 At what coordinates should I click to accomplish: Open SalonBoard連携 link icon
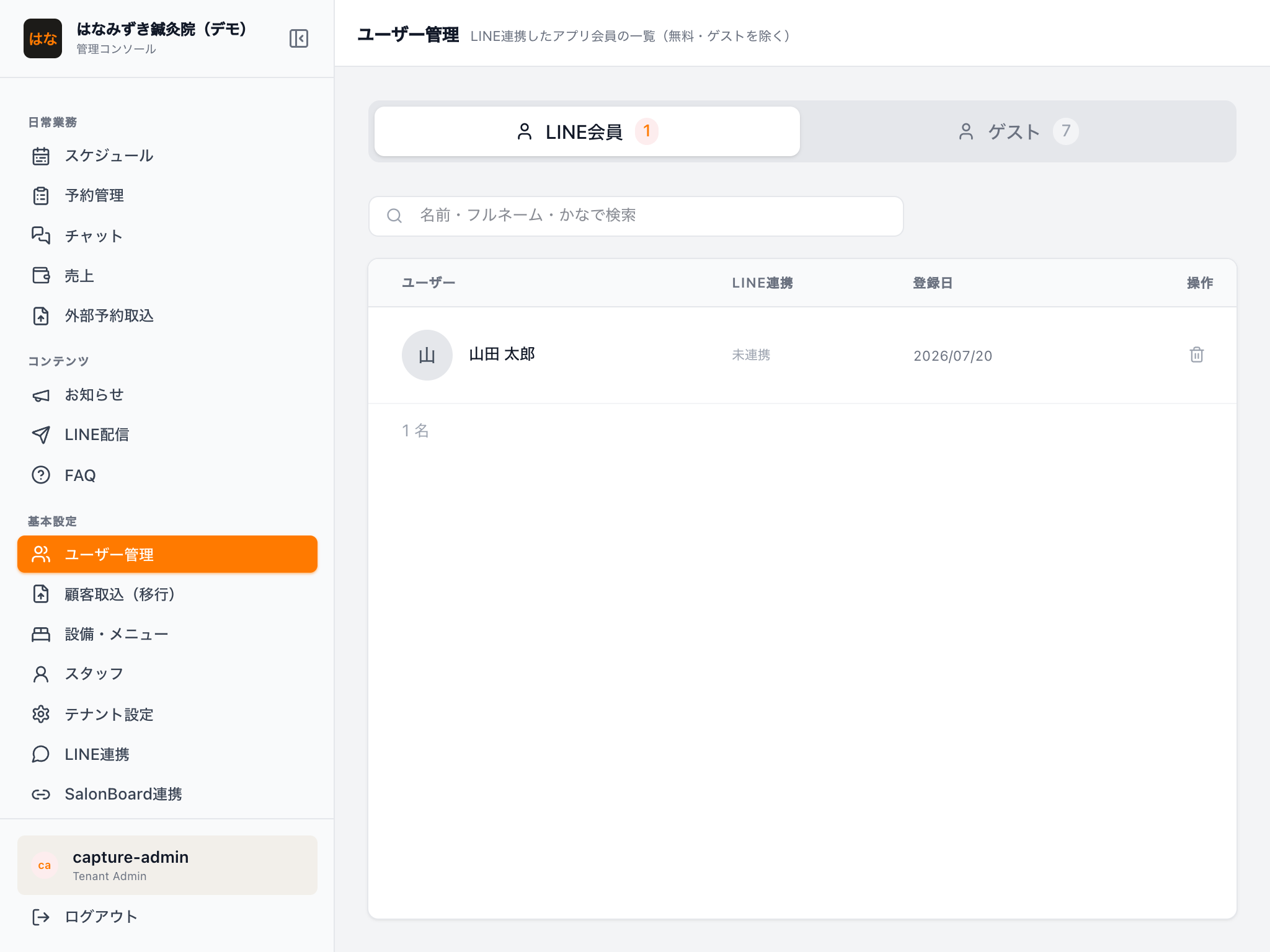[x=41, y=794]
